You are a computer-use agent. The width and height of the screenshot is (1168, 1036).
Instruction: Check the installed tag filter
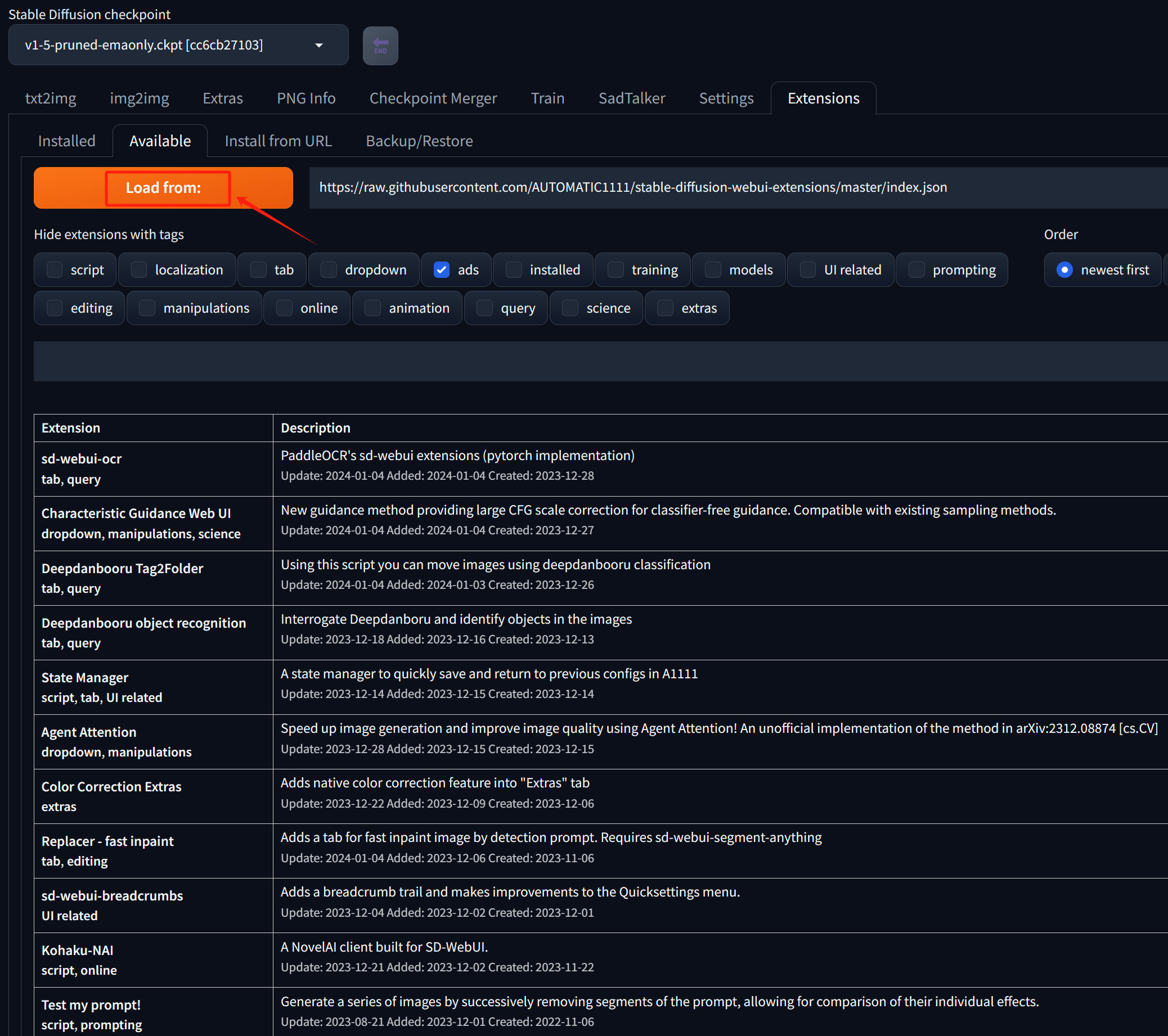[x=514, y=269]
